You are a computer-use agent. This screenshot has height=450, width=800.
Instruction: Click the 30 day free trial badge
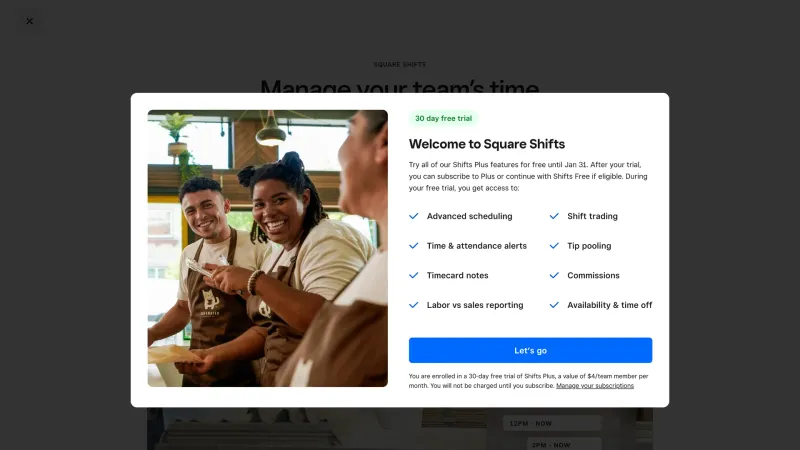coord(443,118)
